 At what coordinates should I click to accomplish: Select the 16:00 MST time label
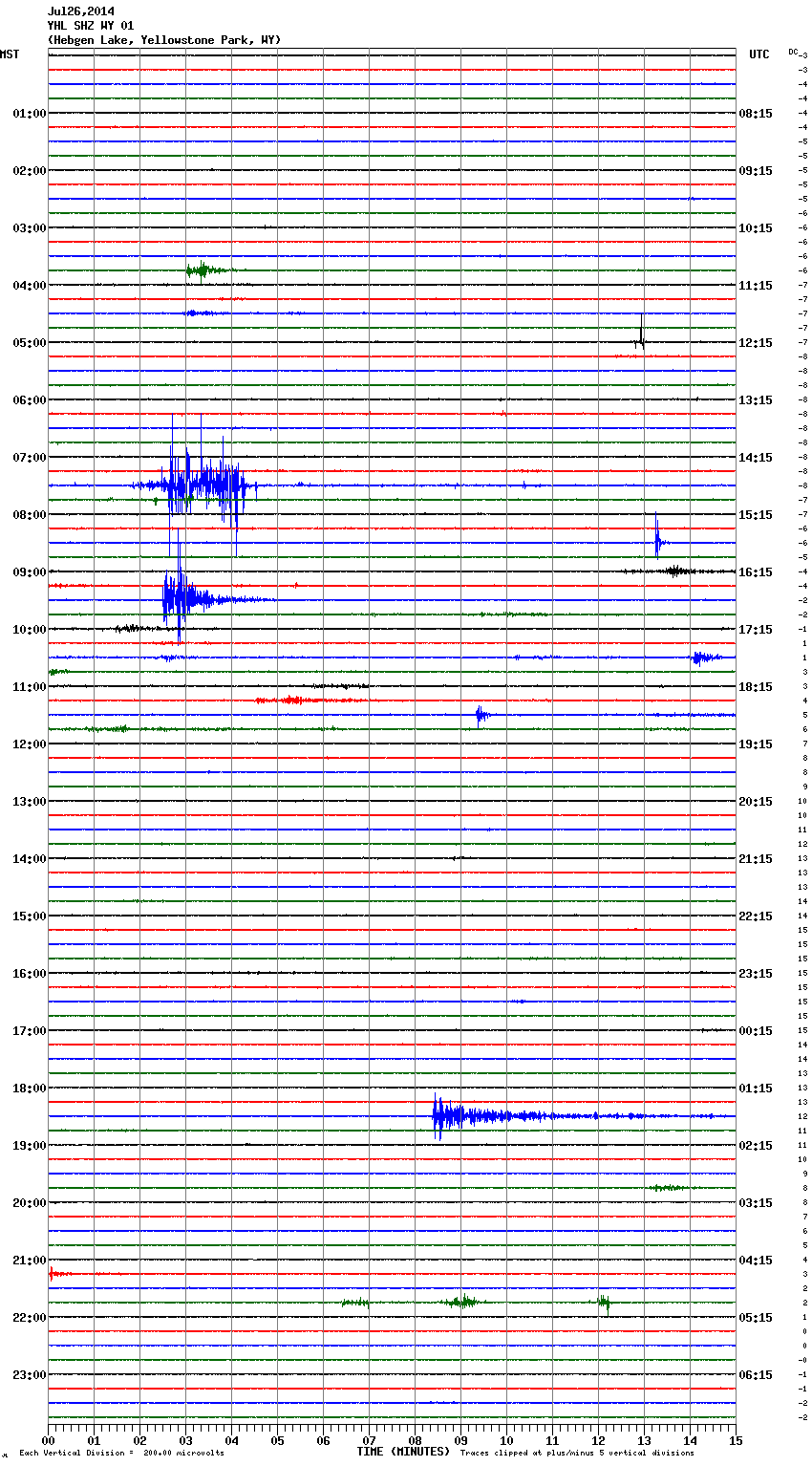point(29,973)
